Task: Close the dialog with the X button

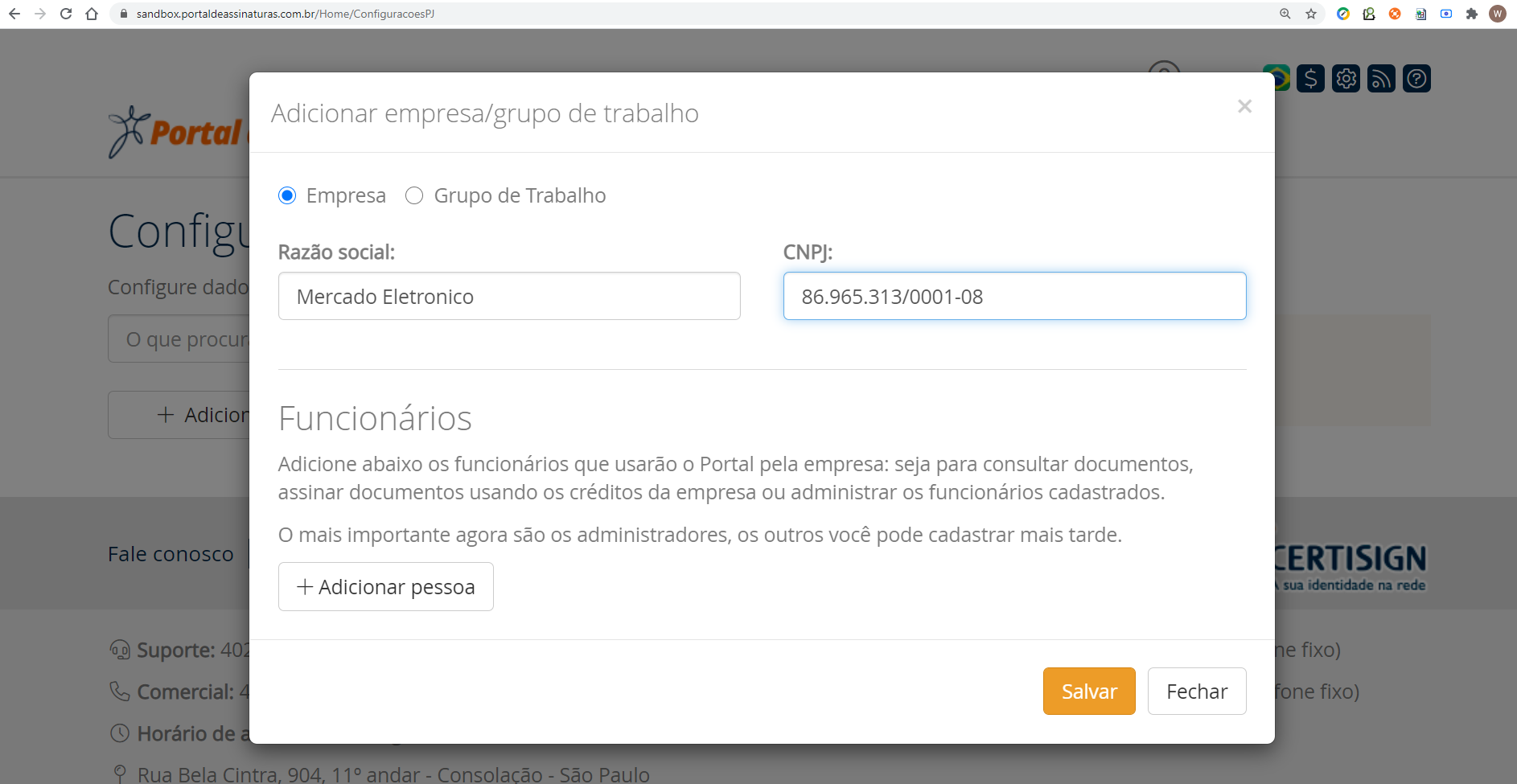Action: click(x=1244, y=106)
